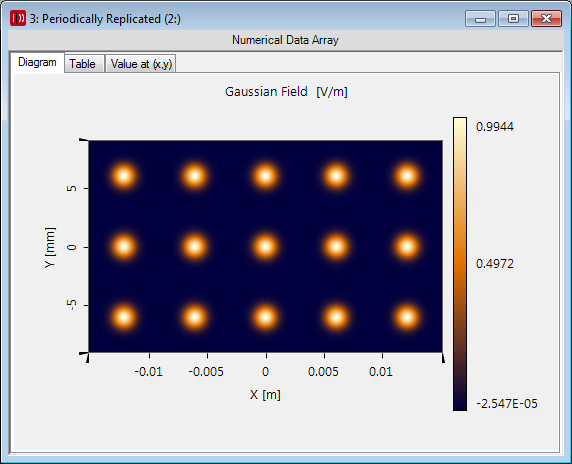The height and width of the screenshot is (464, 572).
Task: Click the -2.547E-05 colorbar minimum label
Action: pos(507,403)
